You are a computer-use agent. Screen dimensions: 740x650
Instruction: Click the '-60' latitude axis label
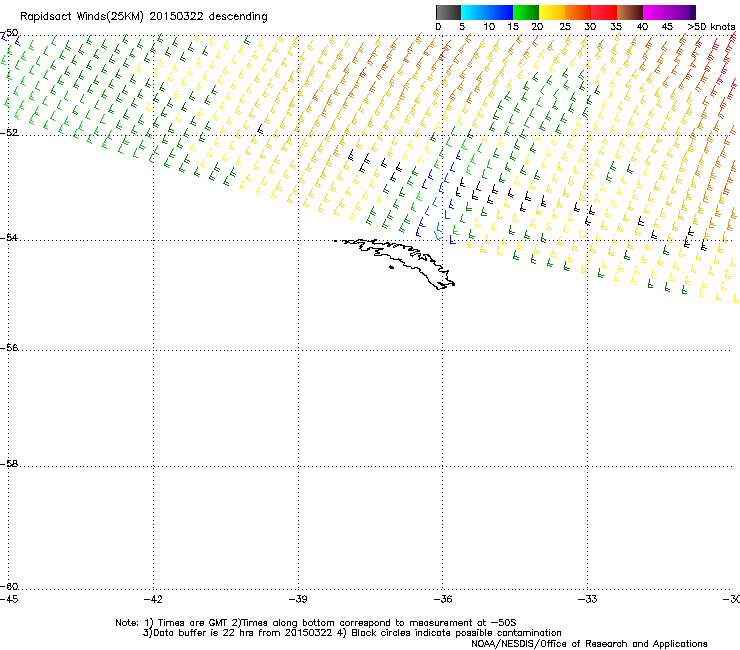pyautogui.click(x=9, y=587)
